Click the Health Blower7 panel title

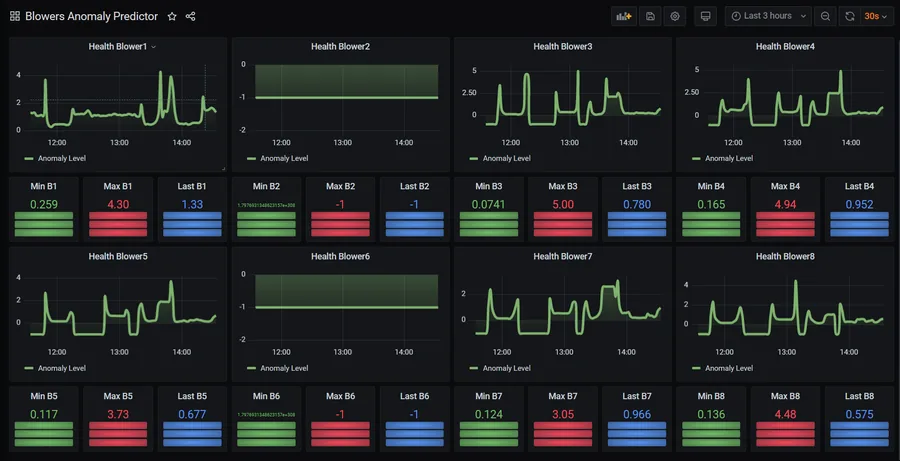(x=562, y=256)
